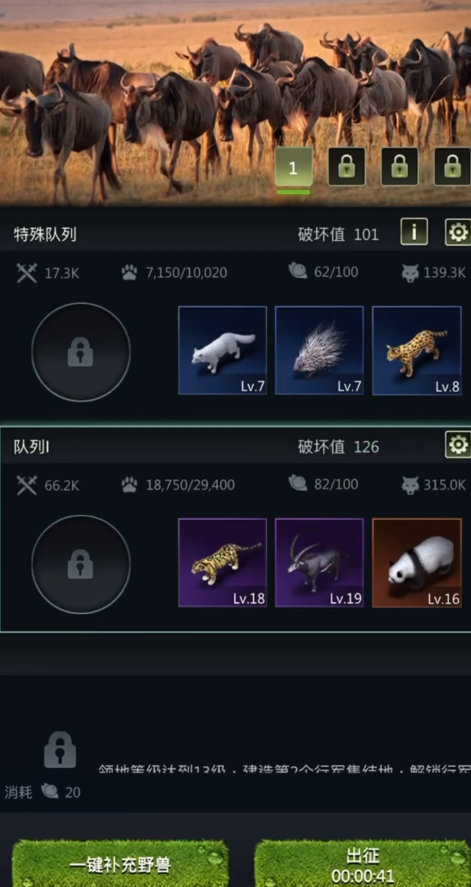Tap the second locked team slot tab
This screenshot has height=887, width=471.
point(399,167)
